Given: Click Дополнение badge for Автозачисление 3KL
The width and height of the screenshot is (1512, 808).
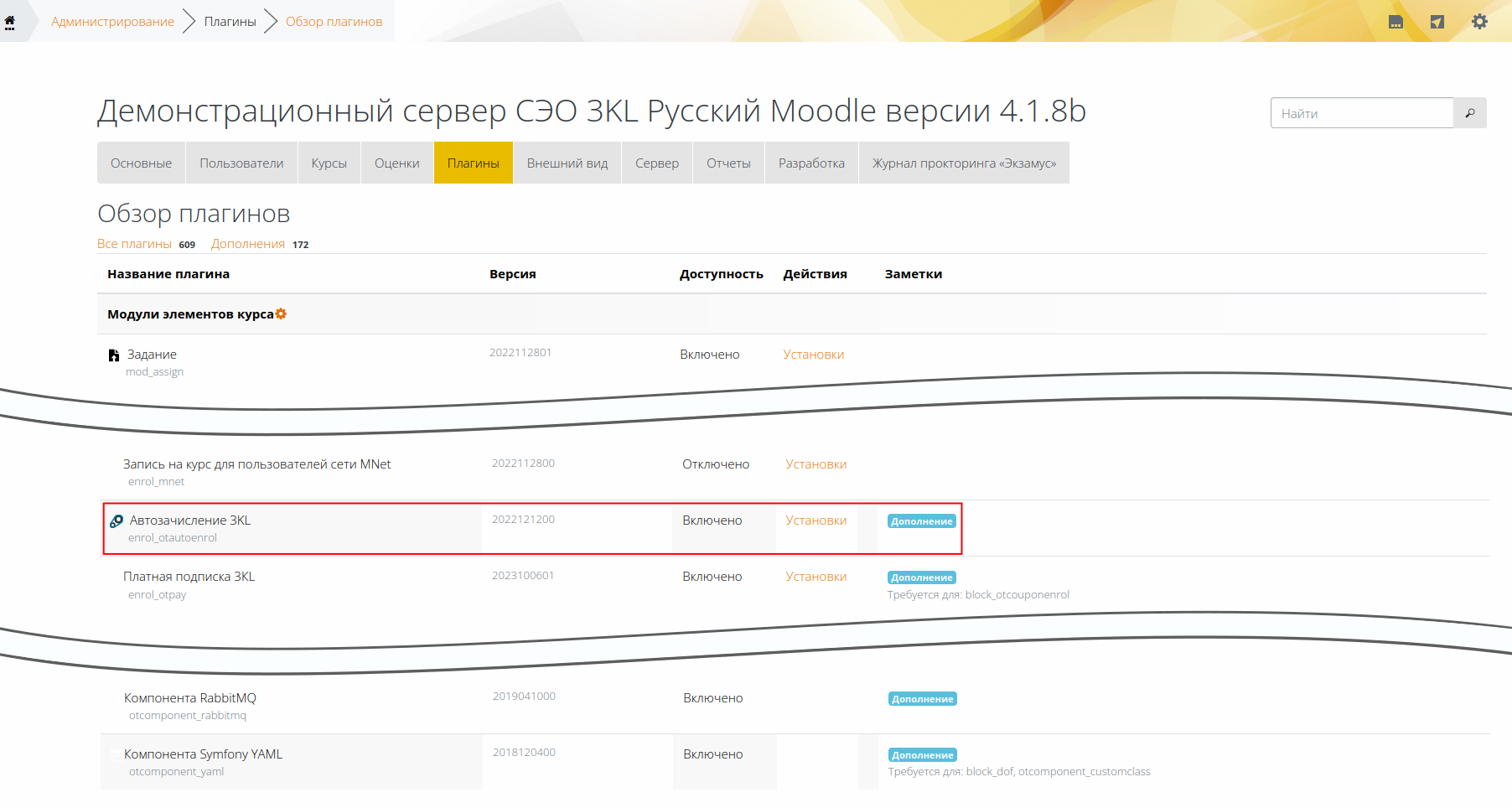Looking at the screenshot, I should (x=922, y=521).
